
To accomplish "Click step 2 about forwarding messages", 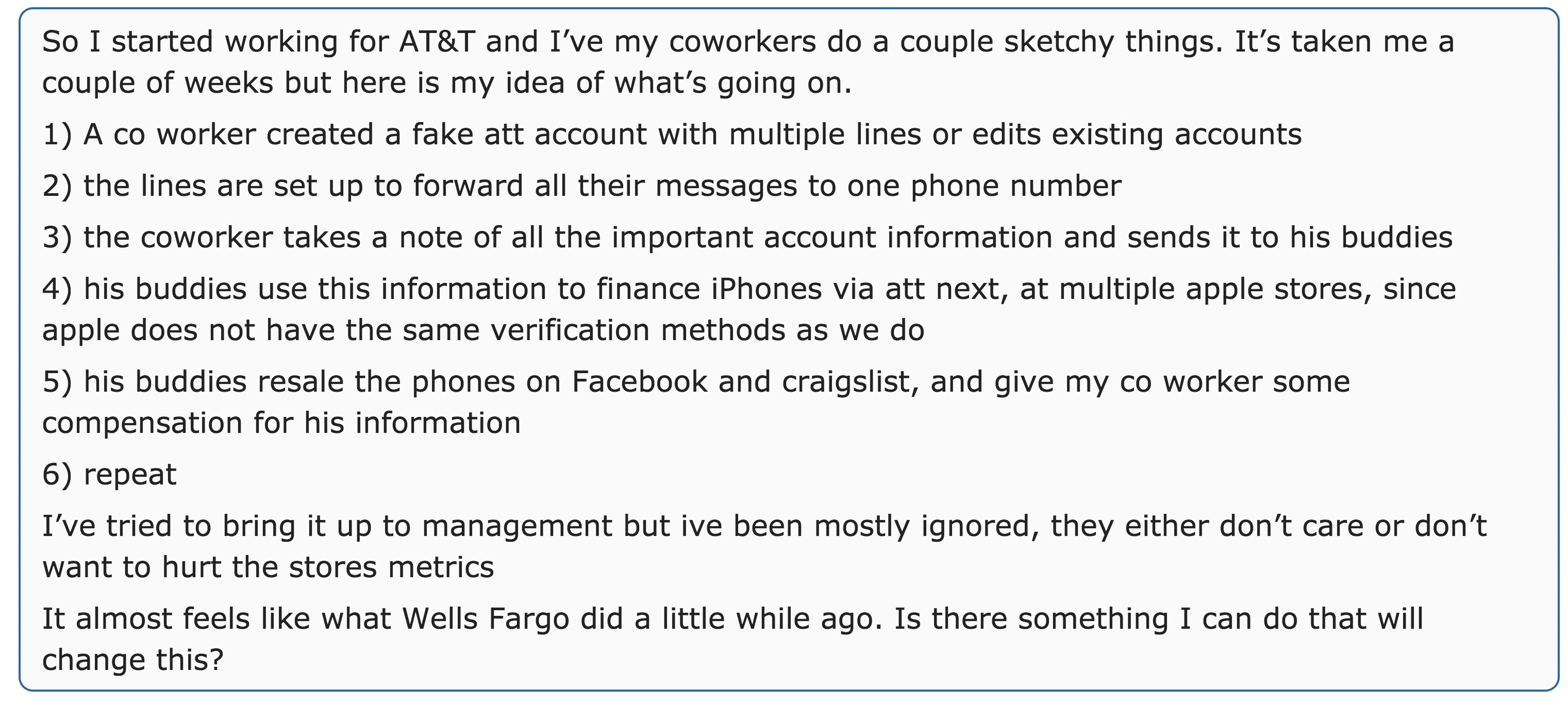I will [x=581, y=186].
